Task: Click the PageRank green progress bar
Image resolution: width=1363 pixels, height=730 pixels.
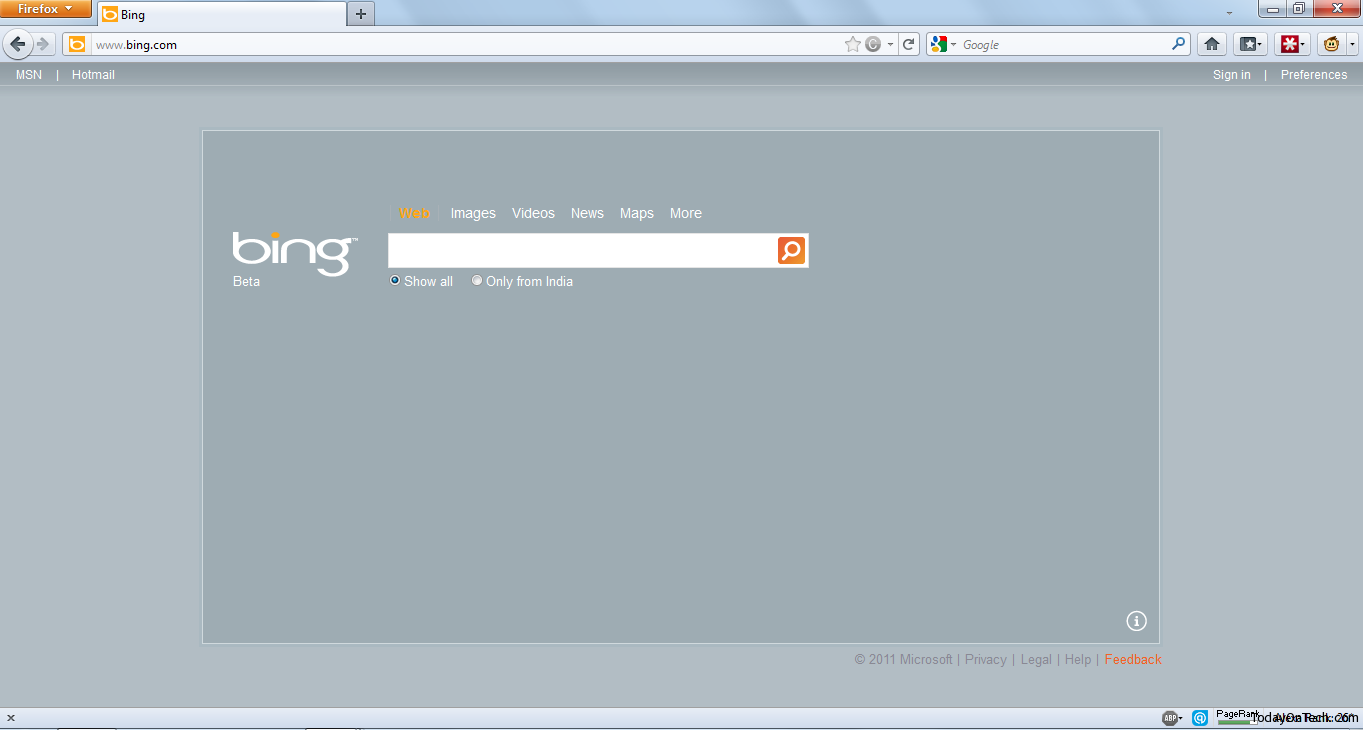Action: click(x=1238, y=722)
